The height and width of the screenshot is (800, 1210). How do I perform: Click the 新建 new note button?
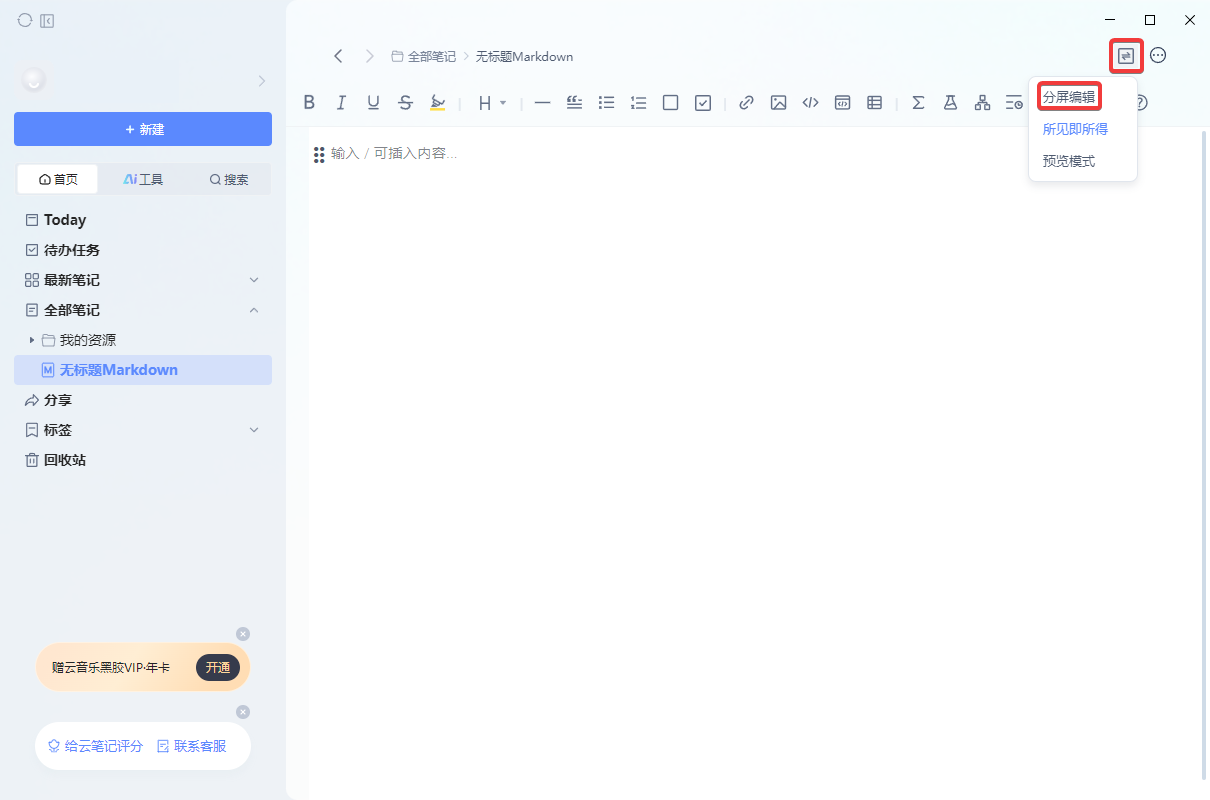pos(143,129)
